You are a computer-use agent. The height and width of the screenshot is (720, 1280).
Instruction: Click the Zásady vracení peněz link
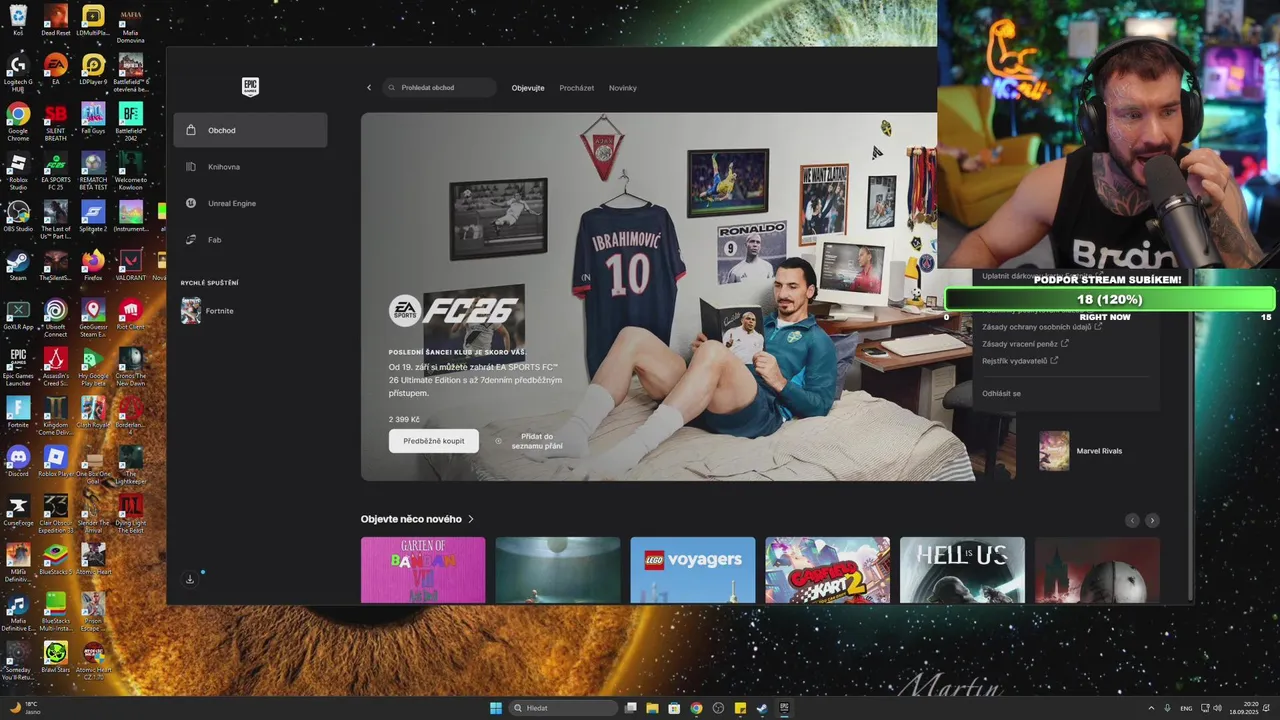(1025, 344)
